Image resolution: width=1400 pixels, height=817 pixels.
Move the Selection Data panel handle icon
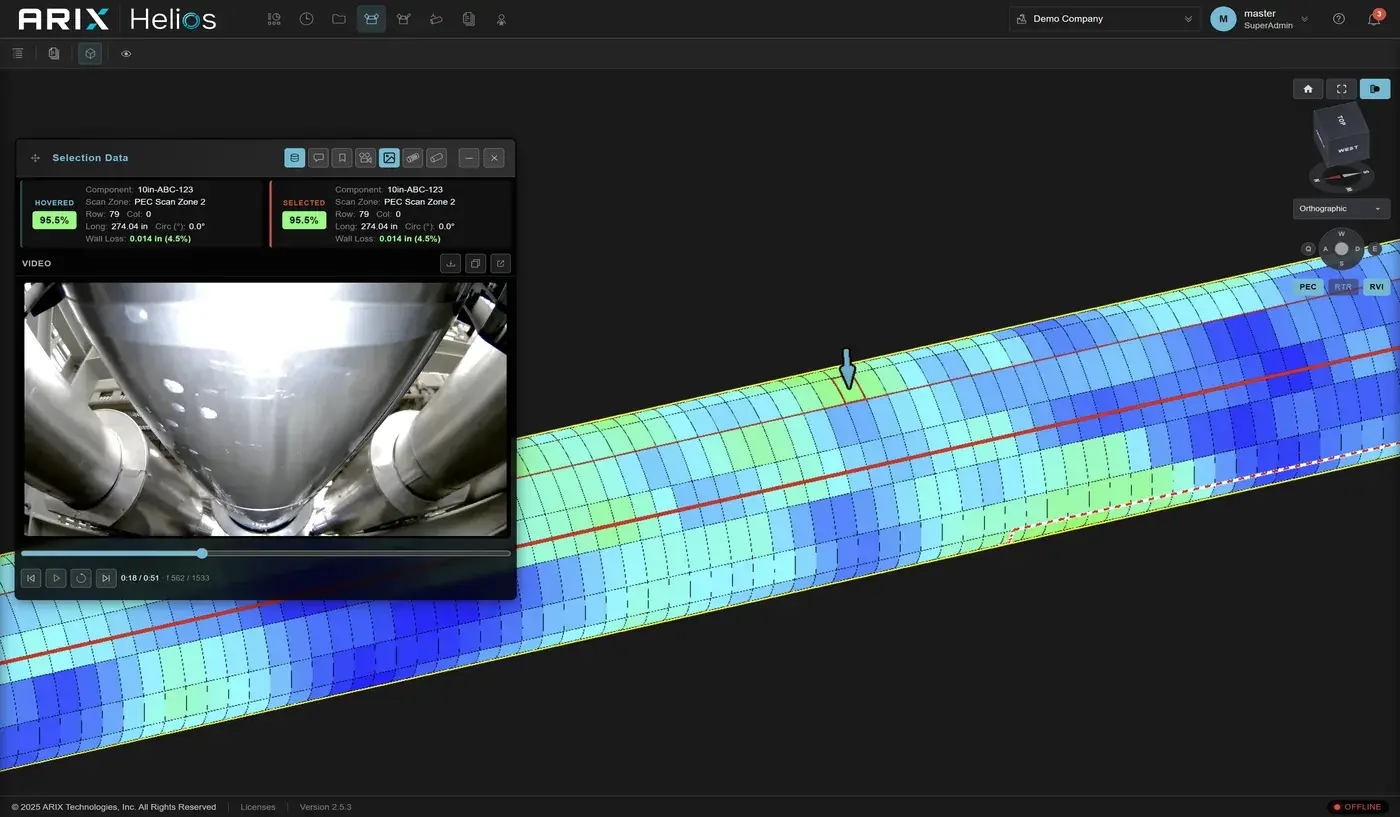click(x=35, y=158)
